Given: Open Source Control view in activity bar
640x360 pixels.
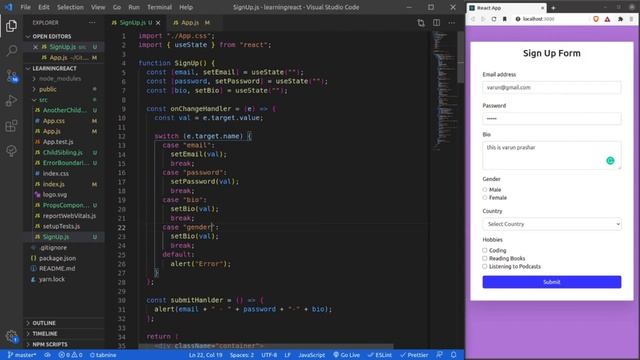Looking at the screenshot, I should point(11,76).
